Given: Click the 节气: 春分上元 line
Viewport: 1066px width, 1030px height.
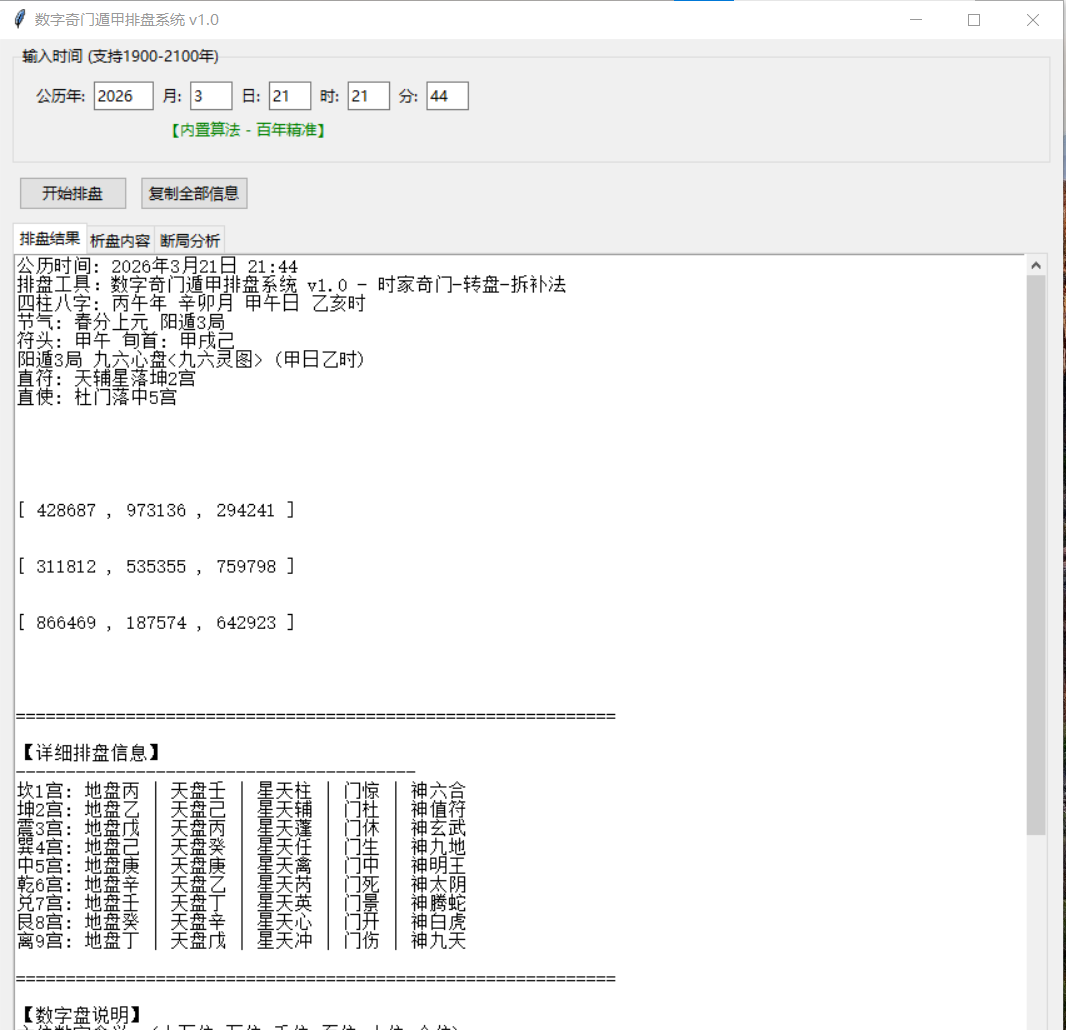Looking at the screenshot, I should pyautogui.click(x=121, y=322).
